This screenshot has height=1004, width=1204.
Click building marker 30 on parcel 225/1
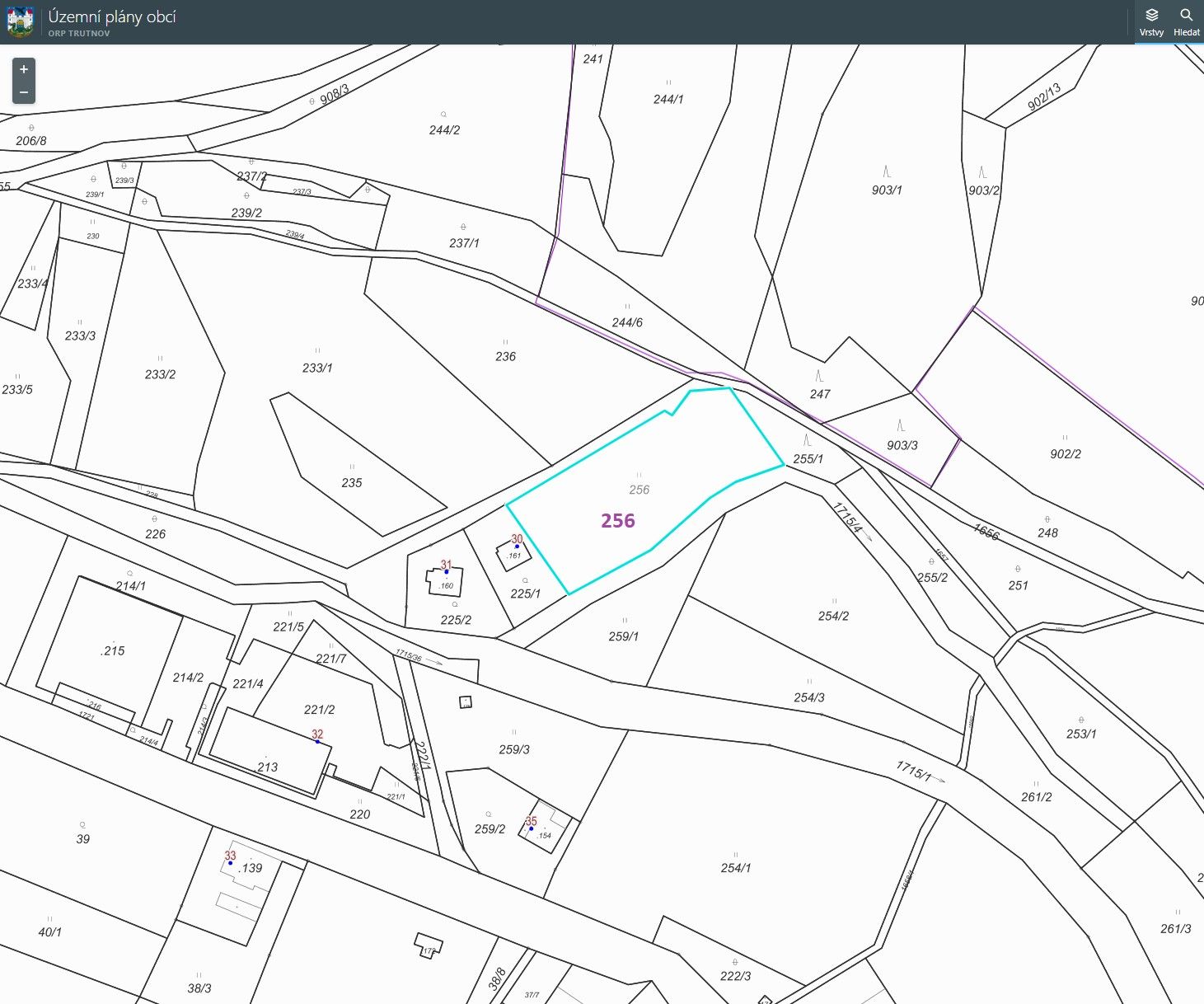coord(517,546)
